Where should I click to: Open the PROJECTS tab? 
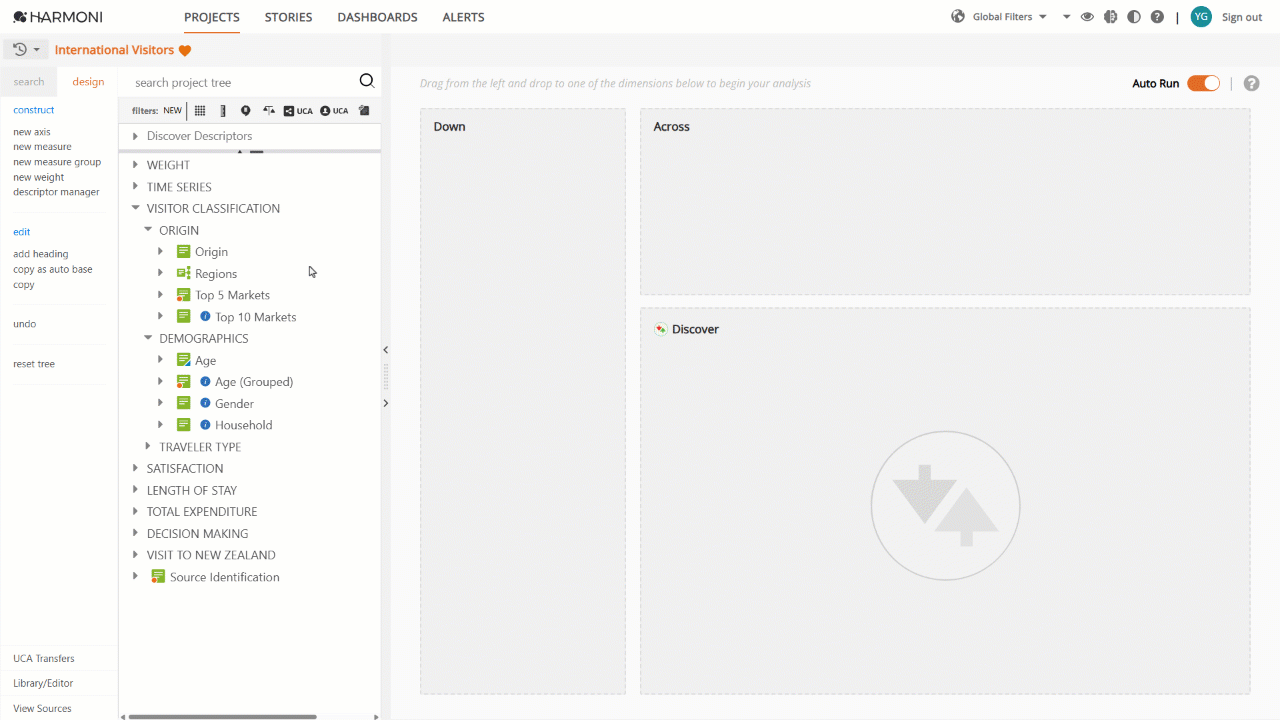(x=212, y=17)
